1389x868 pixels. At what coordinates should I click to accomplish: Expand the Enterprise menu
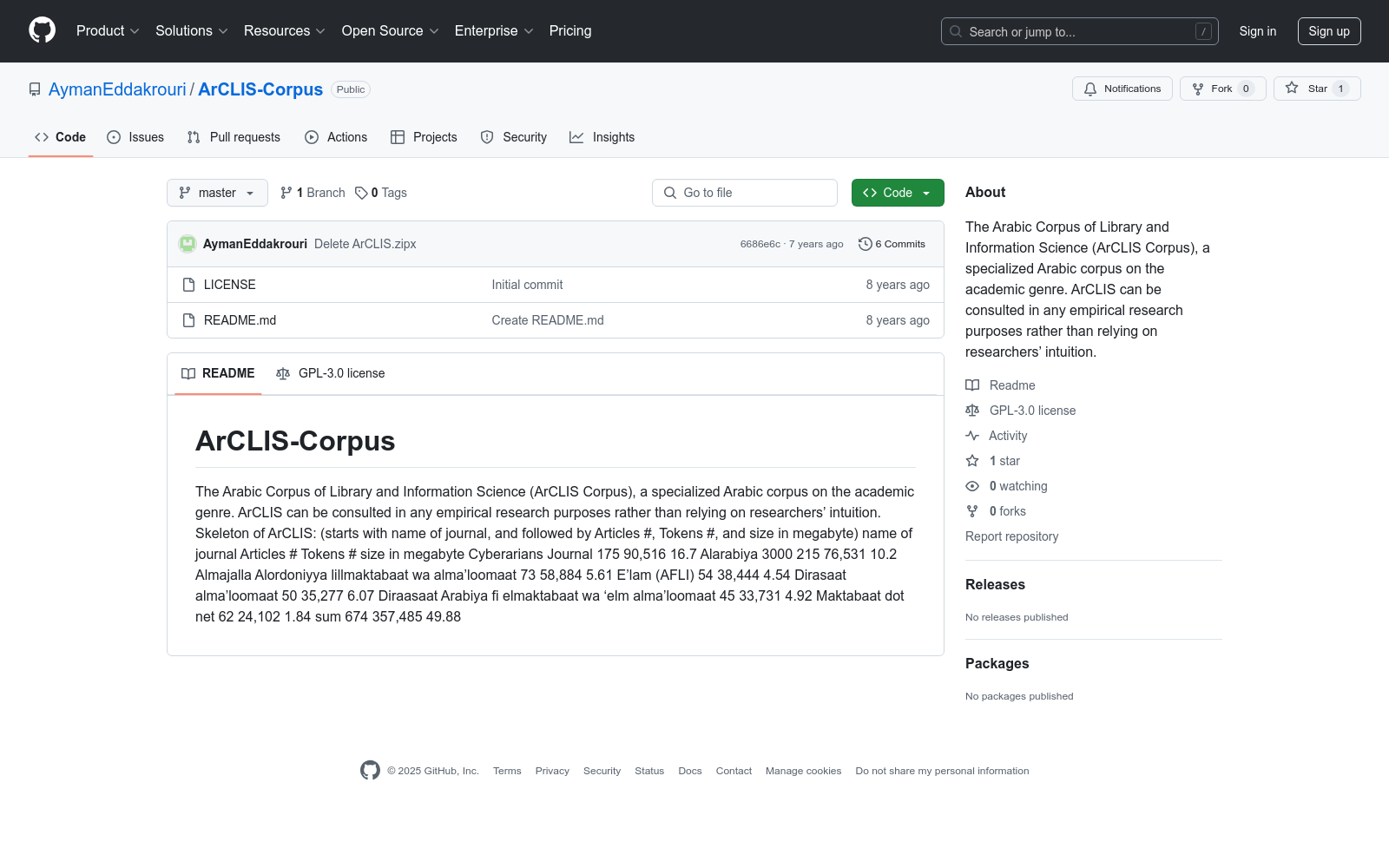pyautogui.click(x=494, y=31)
